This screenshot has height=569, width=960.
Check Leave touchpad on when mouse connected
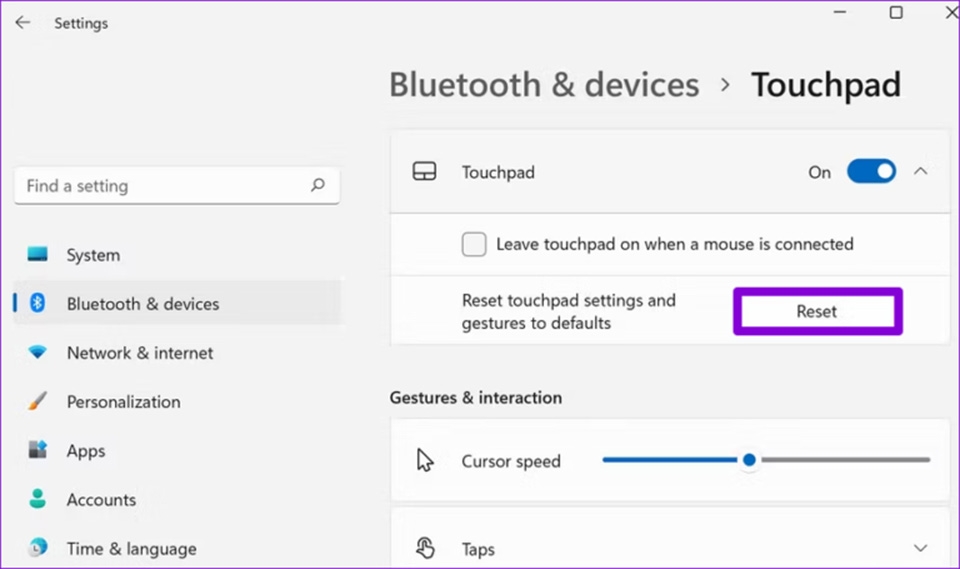pyautogui.click(x=474, y=244)
